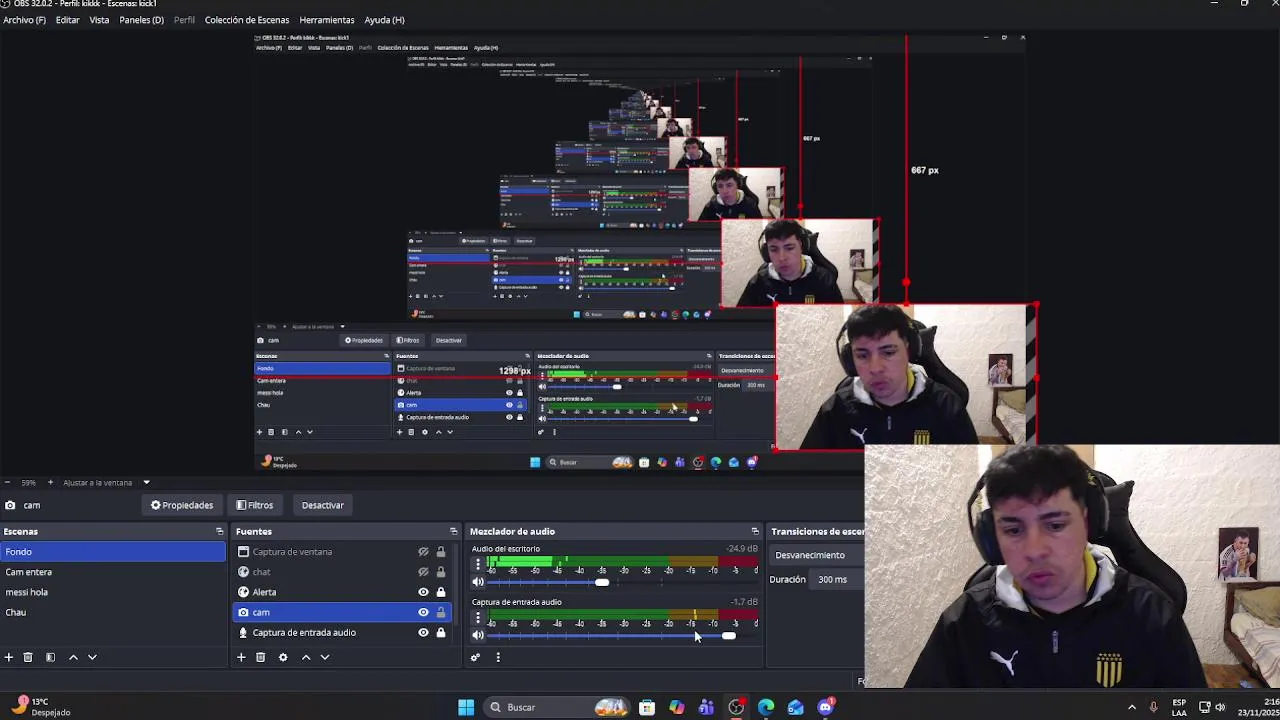The height and width of the screenshot is (720, 1280).
Task: Move the selected source up
Action: click(x=306, y=657)
